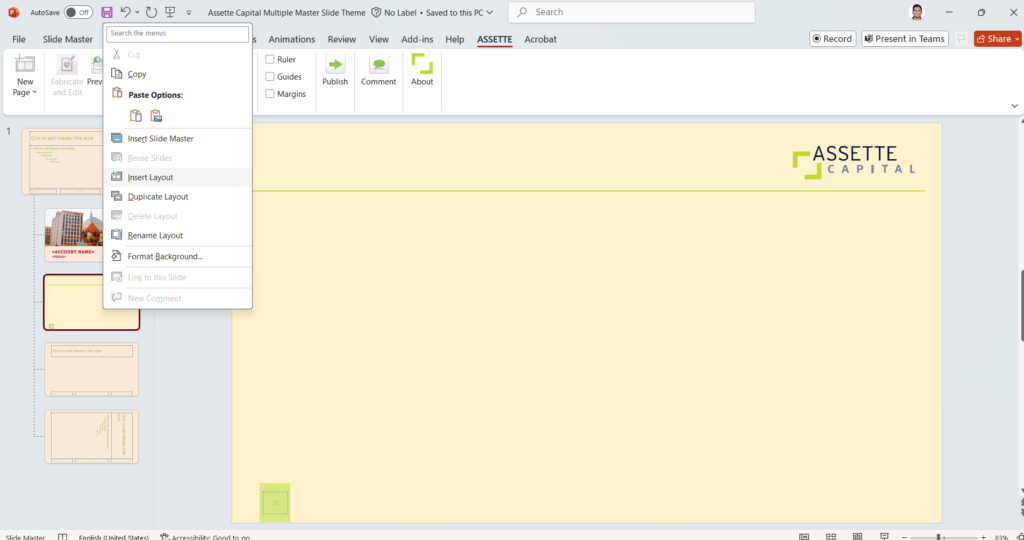Choose Copy from context menu
Screen dimensions: 1024x540
178,74
